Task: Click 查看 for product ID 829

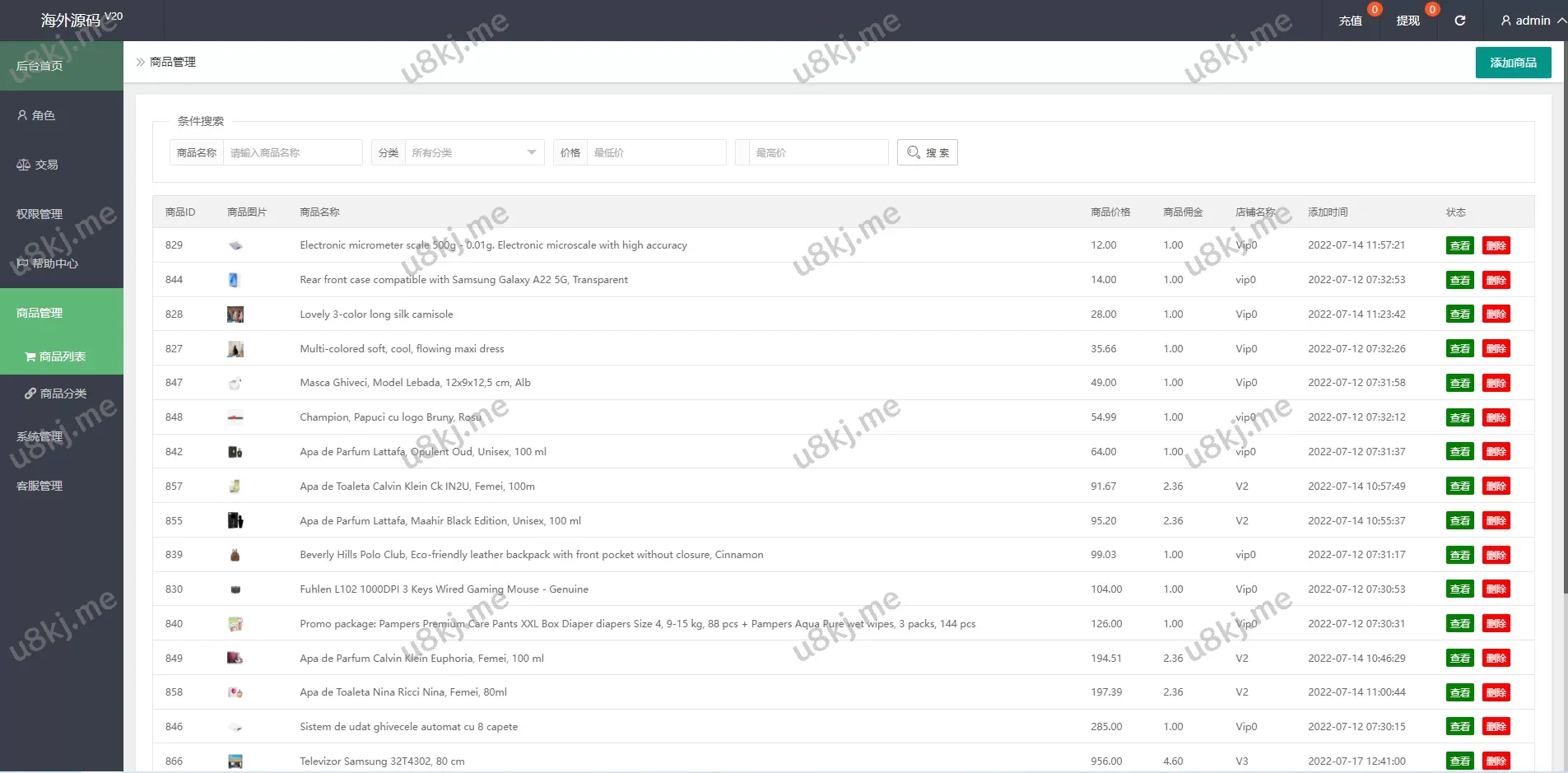Action: tap(1459, 245)
